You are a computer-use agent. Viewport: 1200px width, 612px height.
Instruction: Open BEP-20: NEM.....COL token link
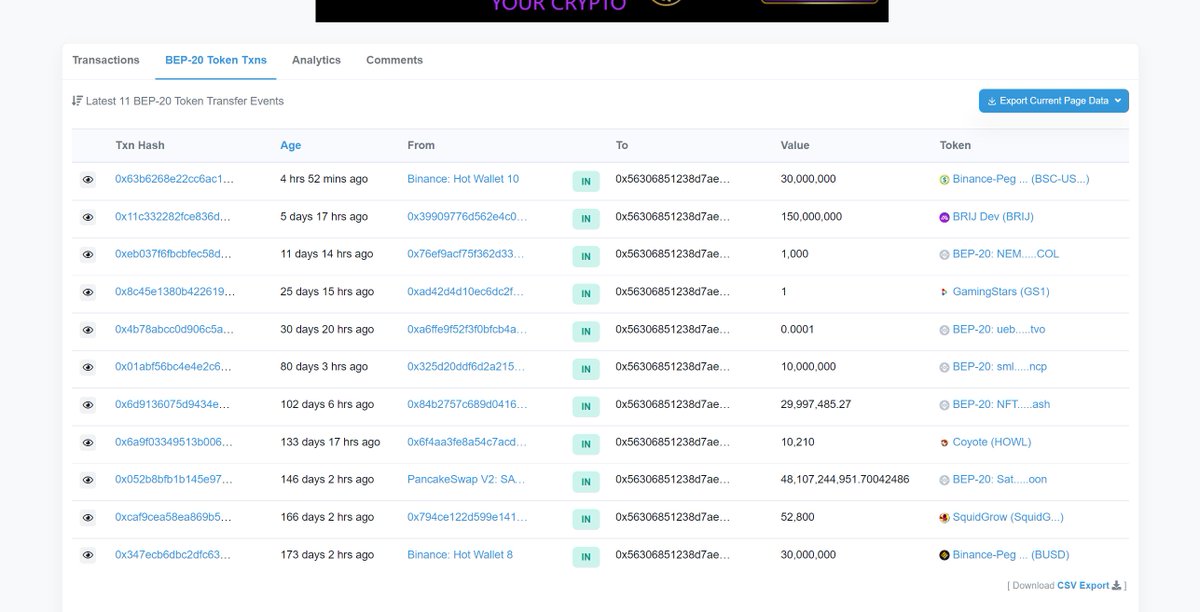pos(1005,254)
